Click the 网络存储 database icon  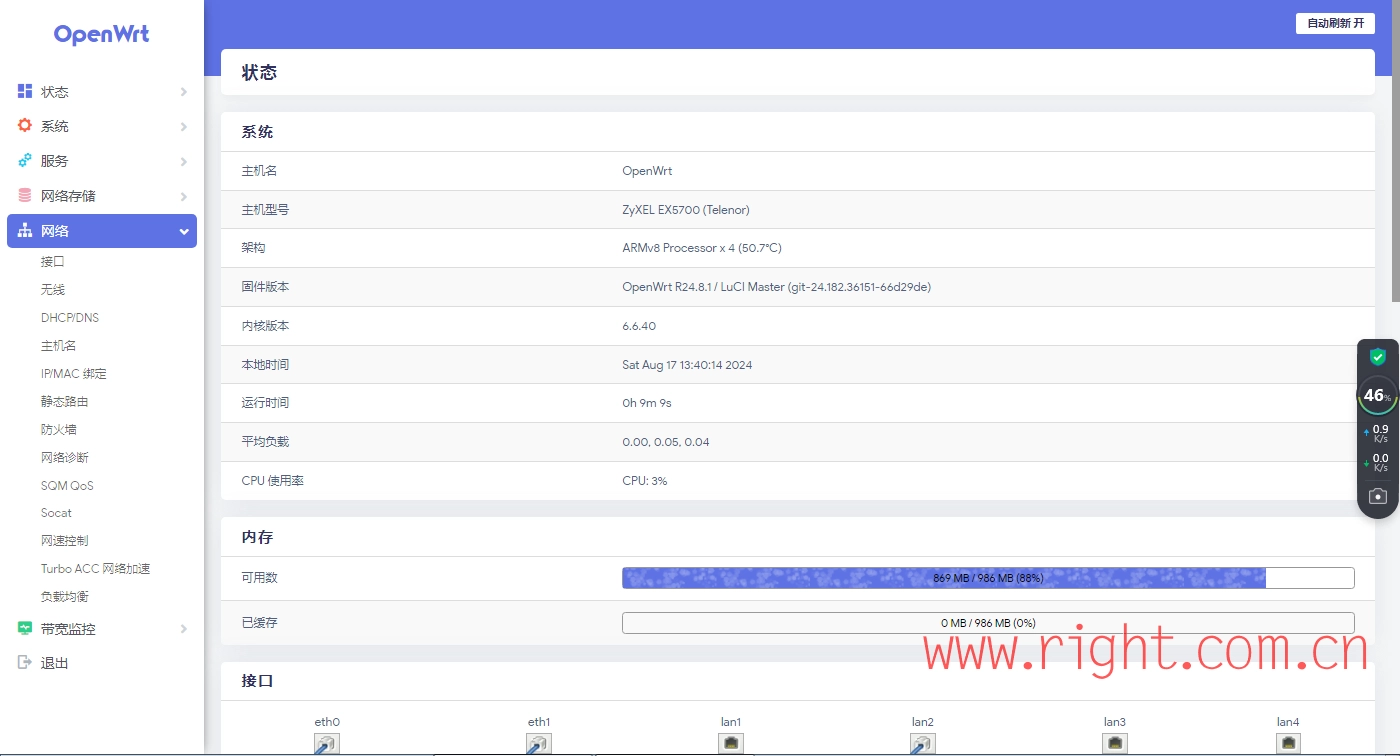(25, 196)
